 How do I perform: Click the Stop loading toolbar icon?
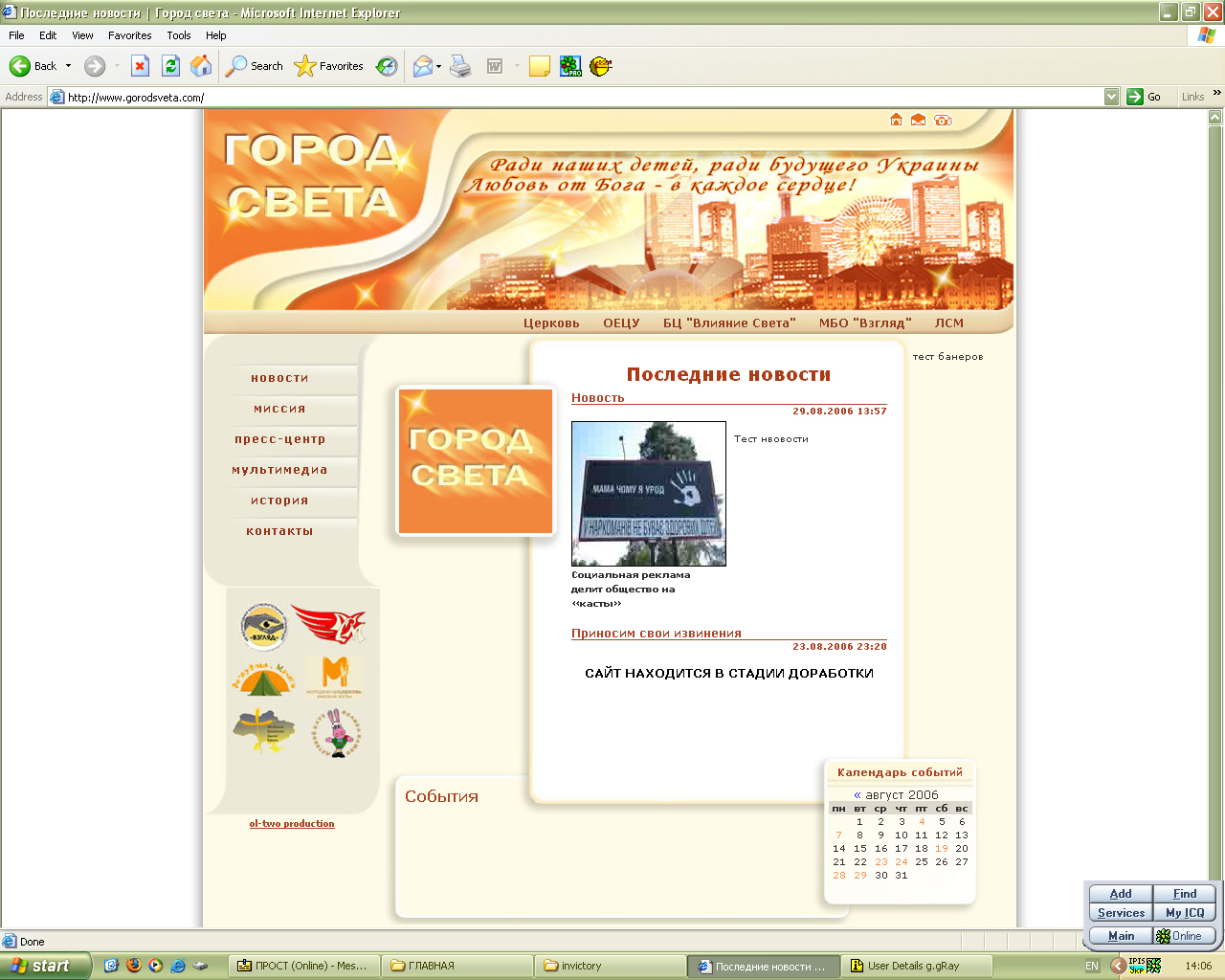[140, 66]
